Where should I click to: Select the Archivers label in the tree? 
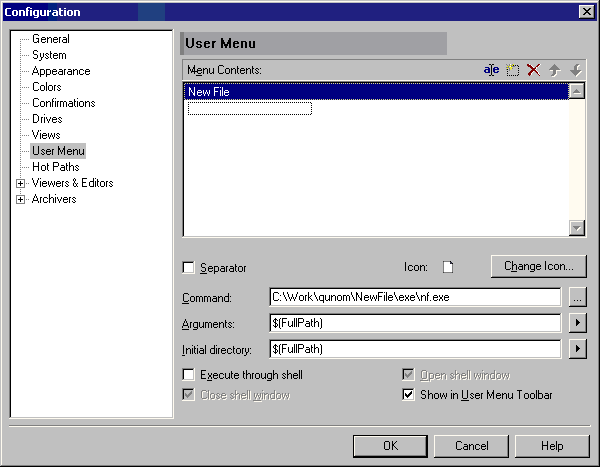(x=54, y=199)
